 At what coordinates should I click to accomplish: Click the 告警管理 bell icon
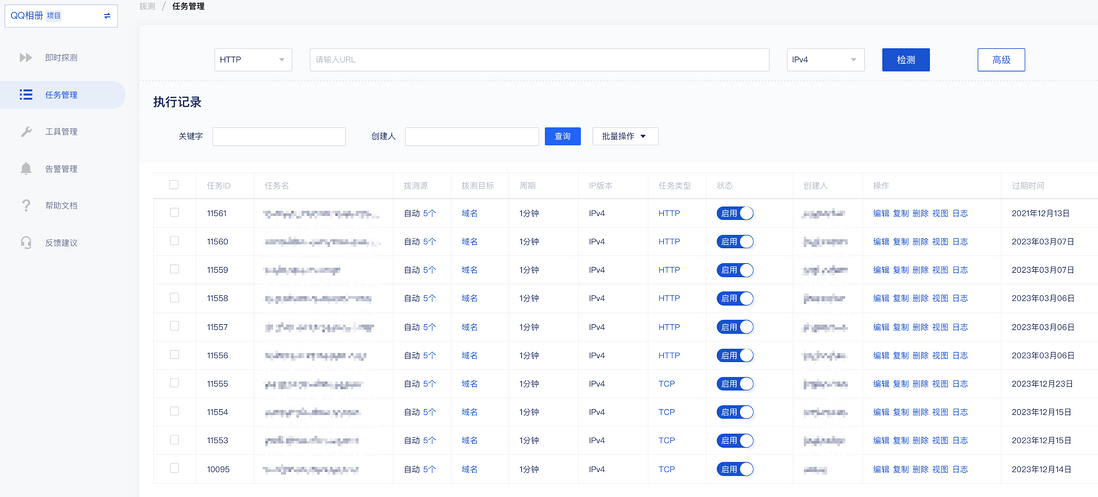pyautogui.click(x=26, y=169)
